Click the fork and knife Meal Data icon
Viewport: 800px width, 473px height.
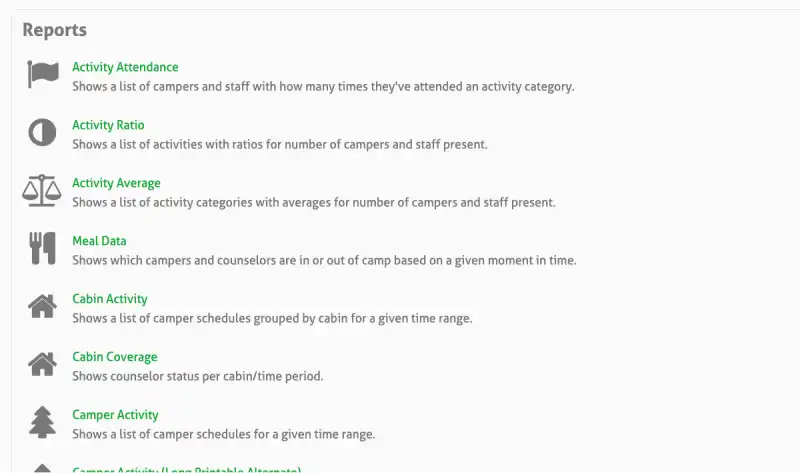tap(42, 248)
